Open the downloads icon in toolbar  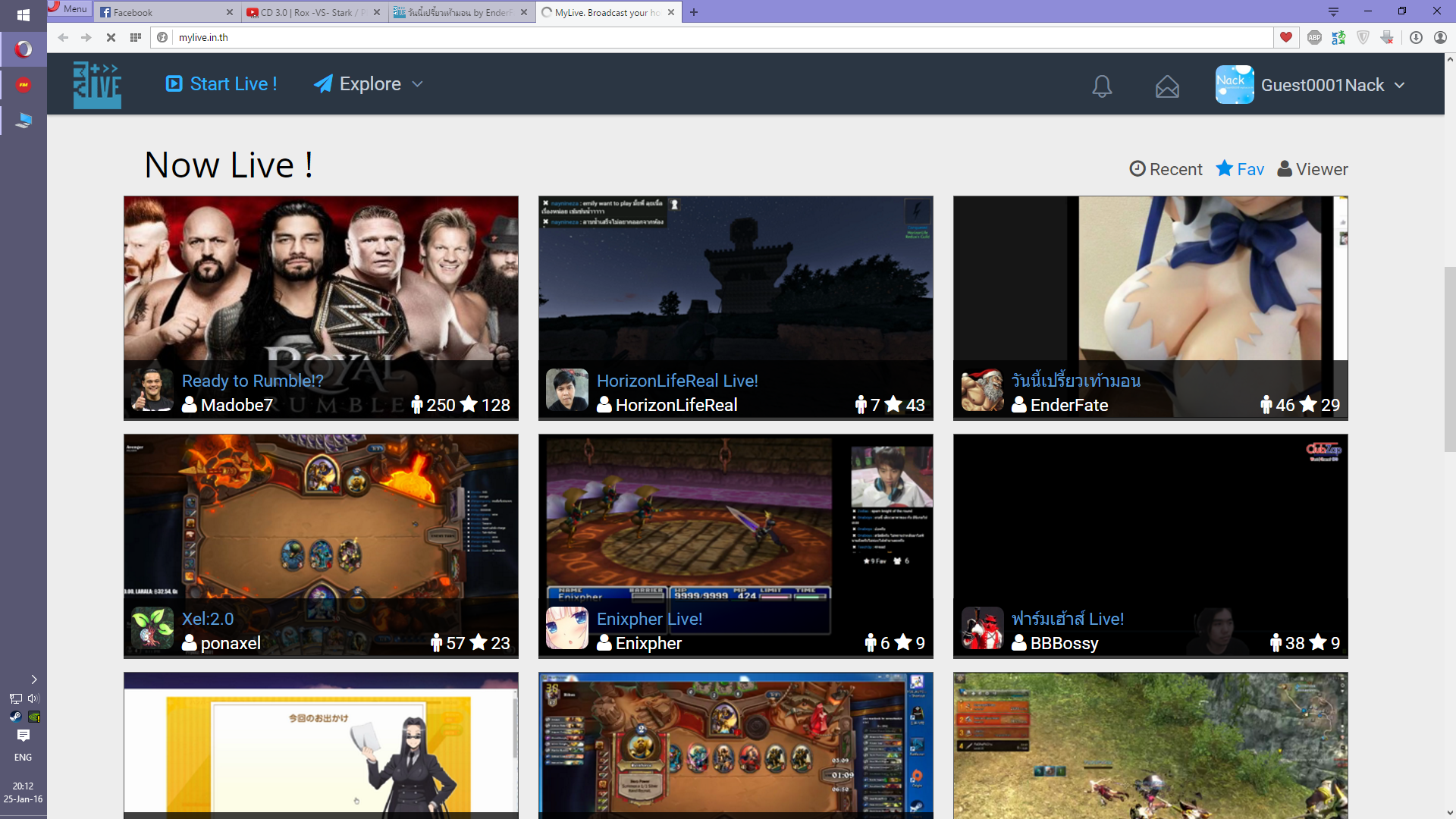tap(1416, 37)
